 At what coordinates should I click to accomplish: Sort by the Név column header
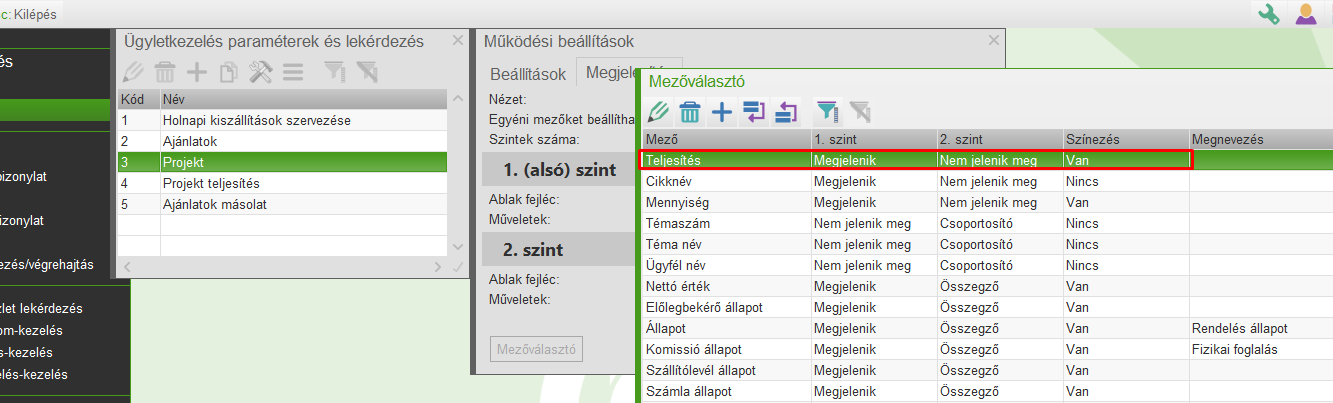tap(303, 99)
